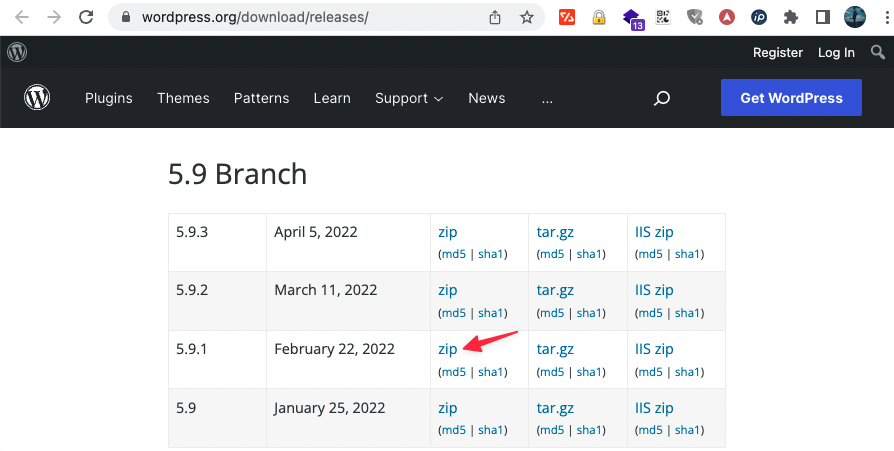894x451 pixels.
Task: Toggle the browser side panel icon
Action: click(x=823, y=18)
